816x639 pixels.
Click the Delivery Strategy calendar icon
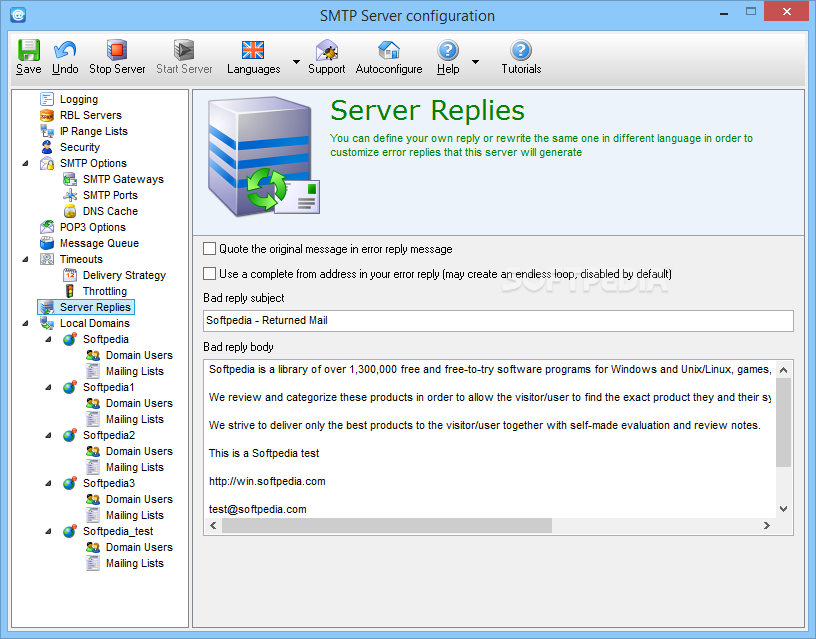[70, 275]
